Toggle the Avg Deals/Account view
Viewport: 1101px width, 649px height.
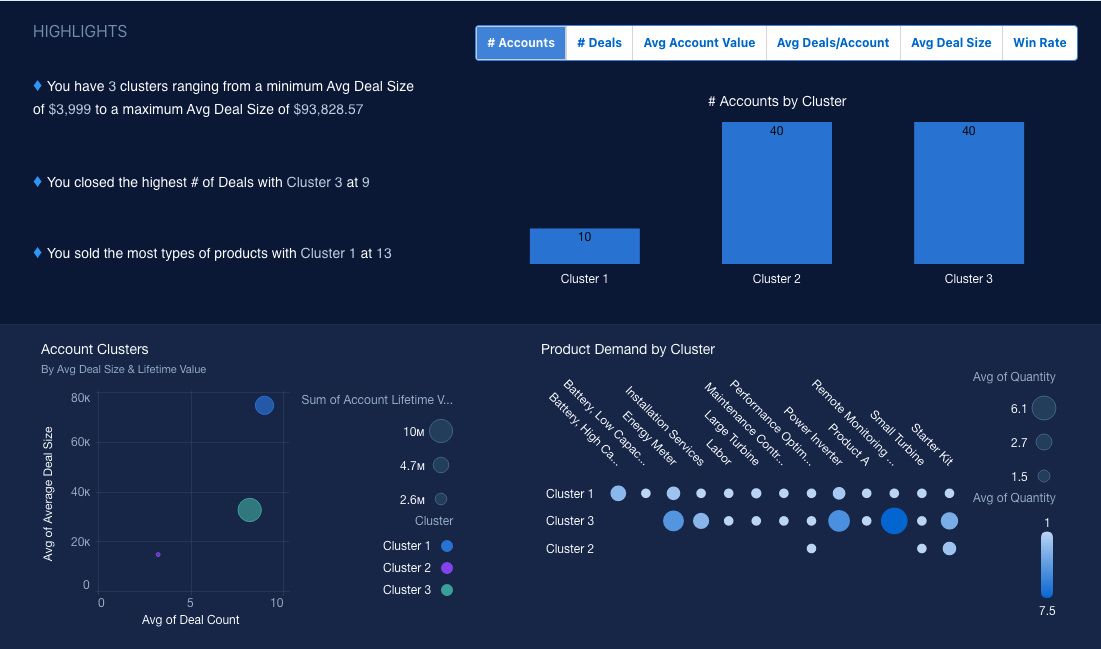832,43
